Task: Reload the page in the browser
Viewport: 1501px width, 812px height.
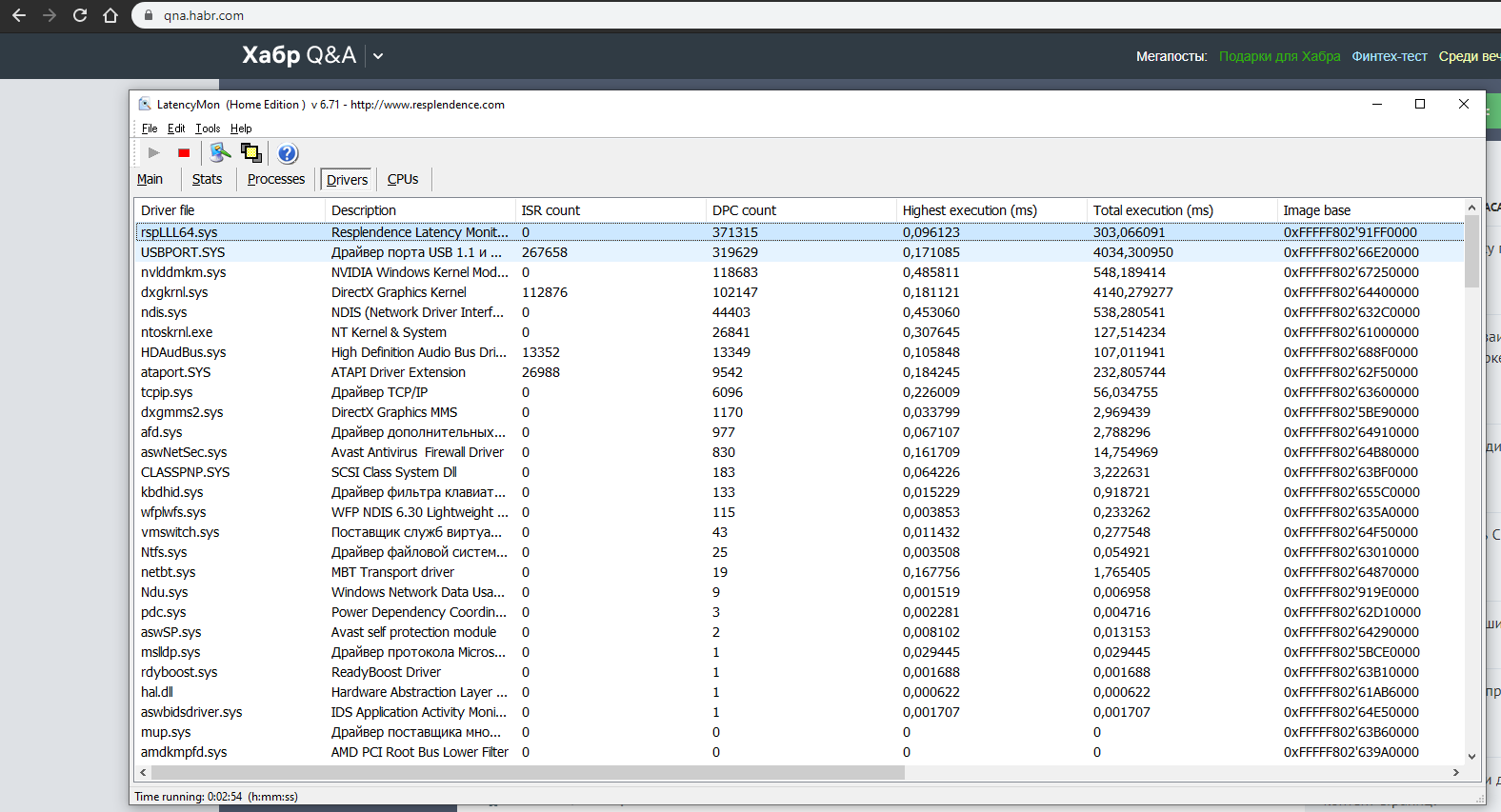Action: (x=80, y=15)
